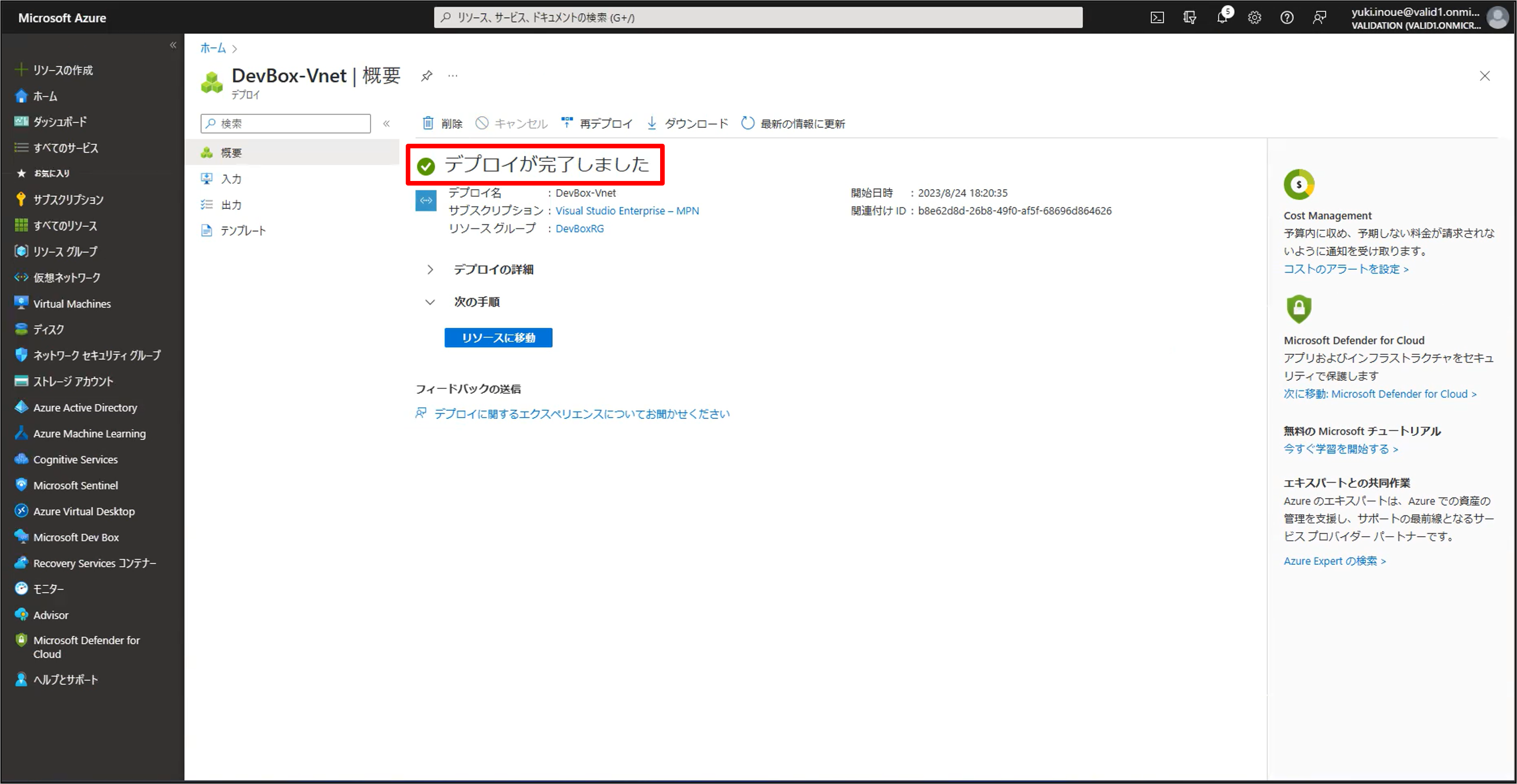Click the リソースに移動 button
1517x784 pixels.
click(498, 337)
